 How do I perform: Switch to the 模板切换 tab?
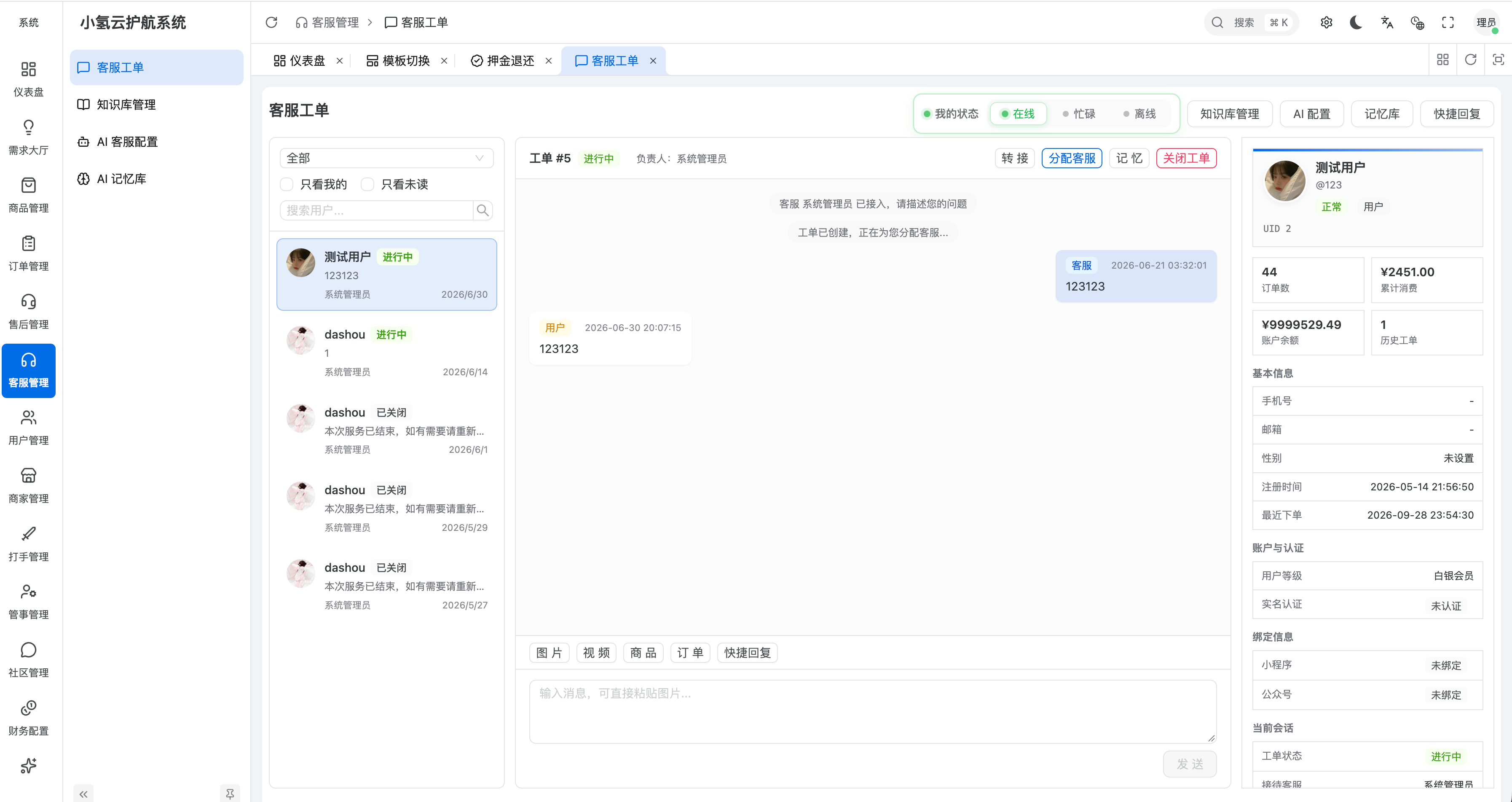click(399, 60)
